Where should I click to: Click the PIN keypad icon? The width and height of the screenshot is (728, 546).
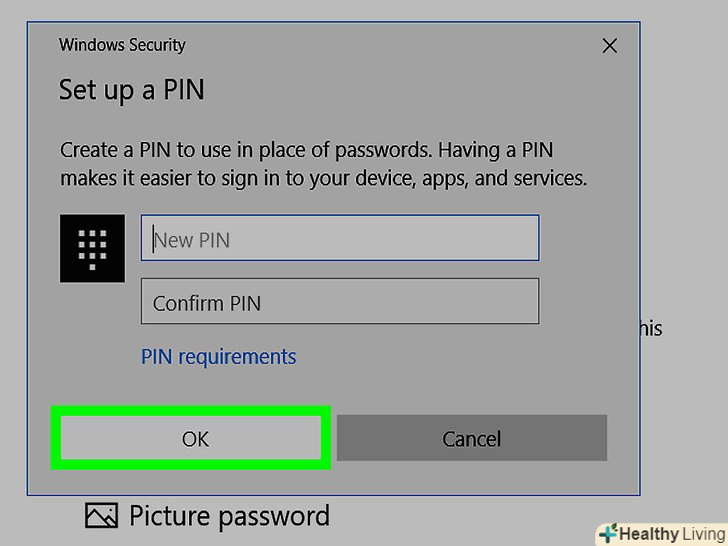pyautogui.click(x=92, y=247)
